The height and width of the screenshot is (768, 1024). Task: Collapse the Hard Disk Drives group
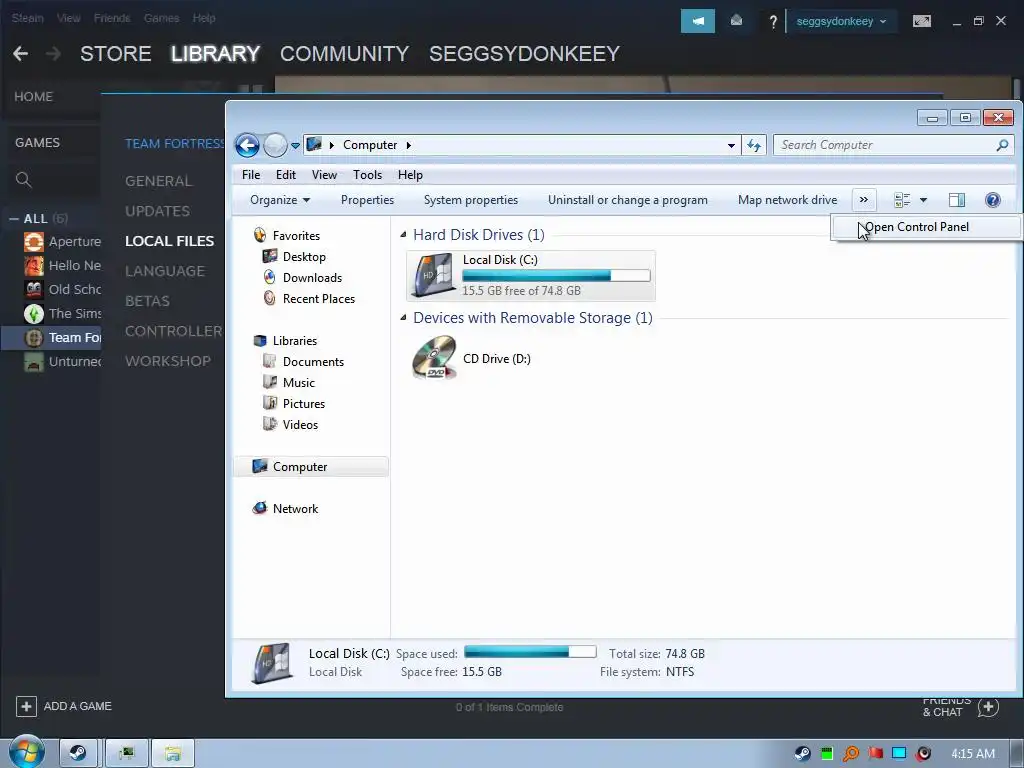403,234
